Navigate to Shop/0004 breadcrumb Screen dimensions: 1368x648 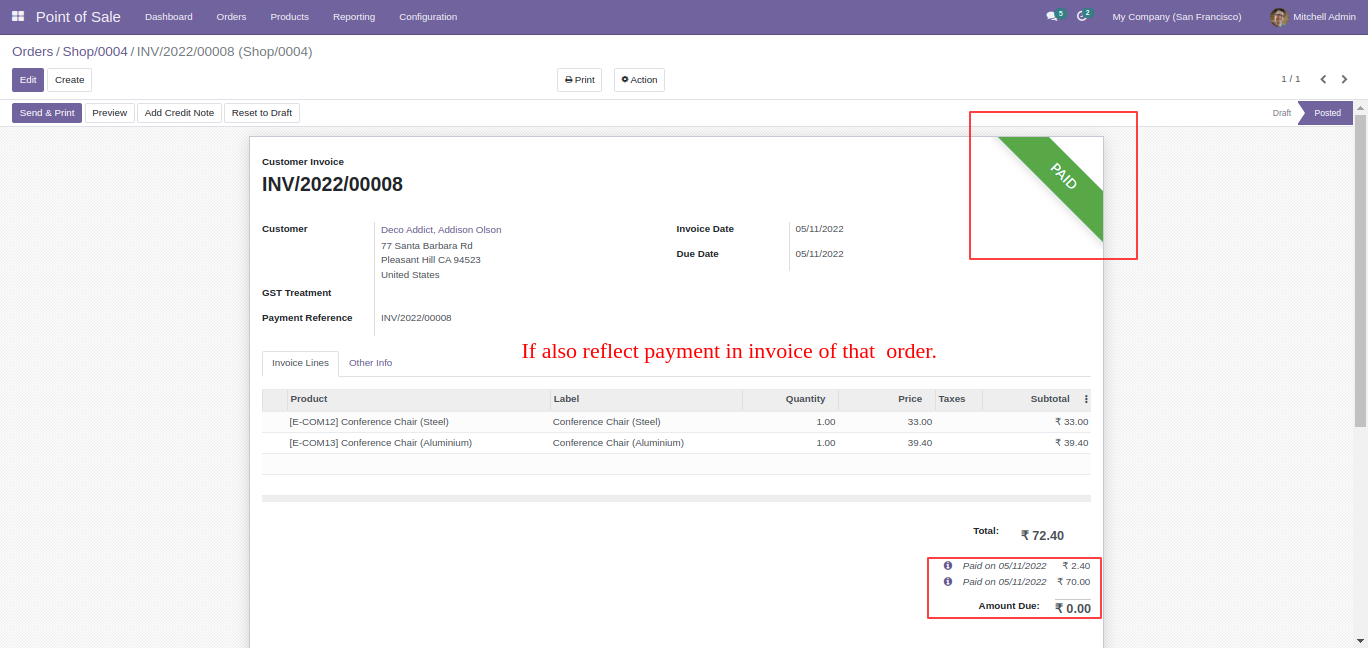(x=95, y=52)
